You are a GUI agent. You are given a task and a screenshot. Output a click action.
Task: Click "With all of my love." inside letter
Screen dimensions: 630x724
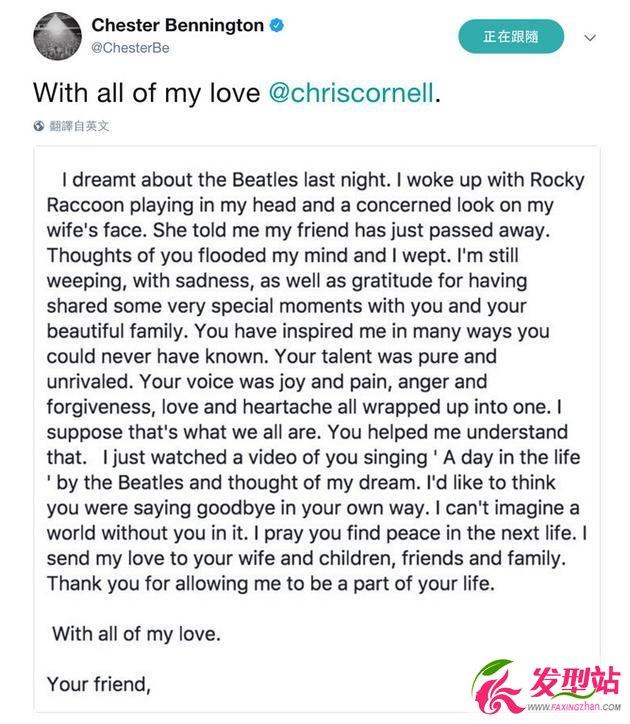click(x=135, y=633)
